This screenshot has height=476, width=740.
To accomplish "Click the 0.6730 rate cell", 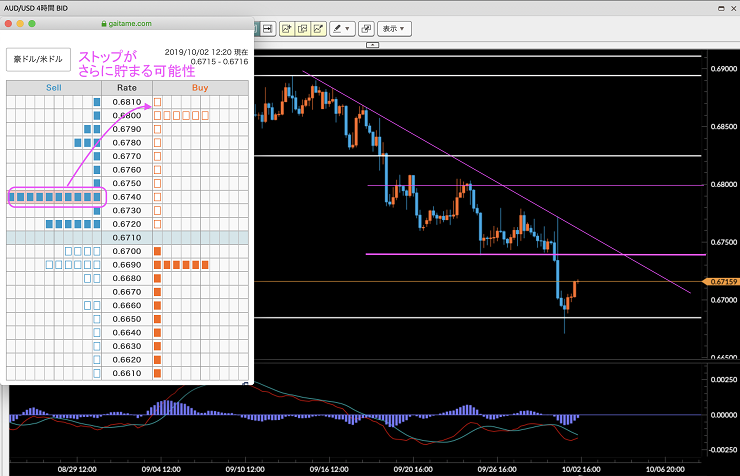I will pyautogui.click(x=127, y=210).
